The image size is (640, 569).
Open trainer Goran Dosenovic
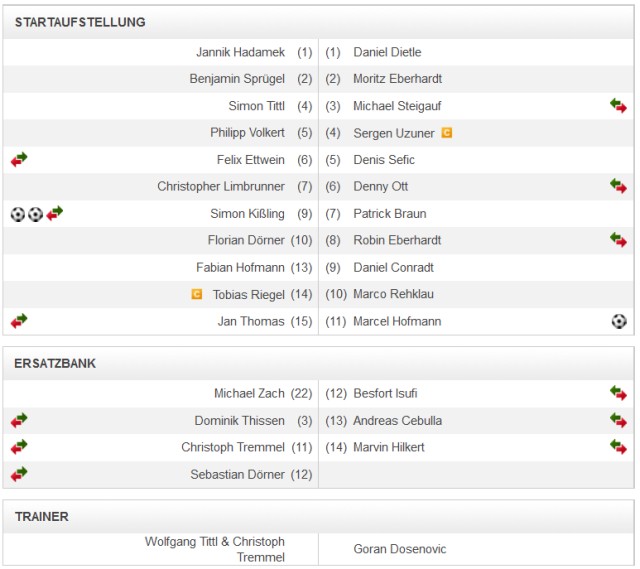click(x=400, y=549)
